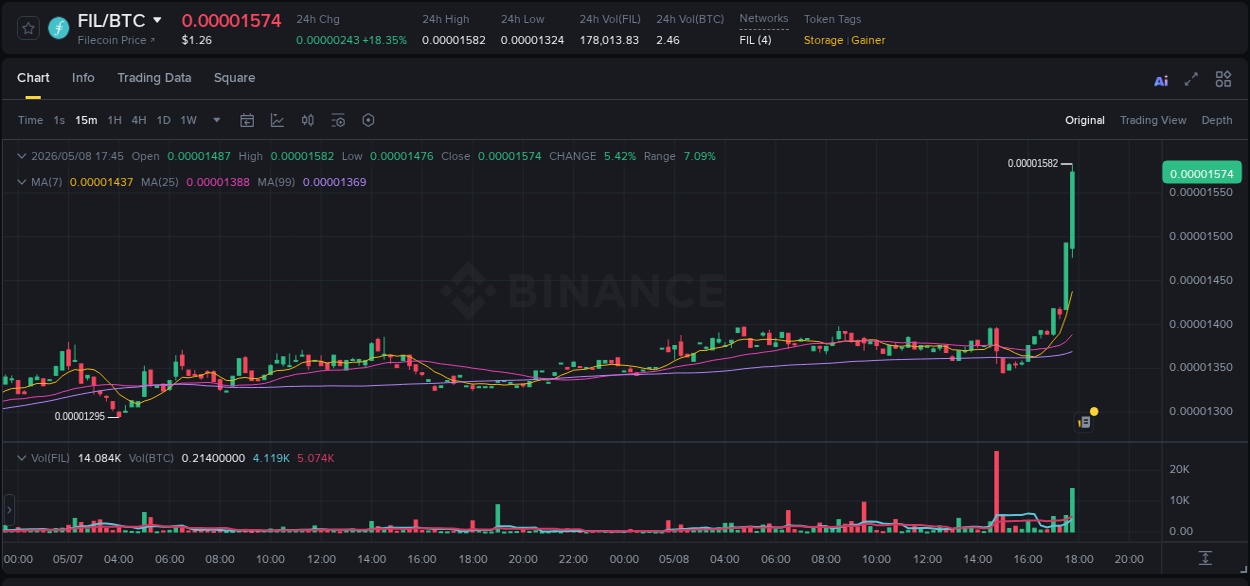1250x586 pixels.
Task: Open the Filecoin Price link
Action: click(x=117, y=40)
